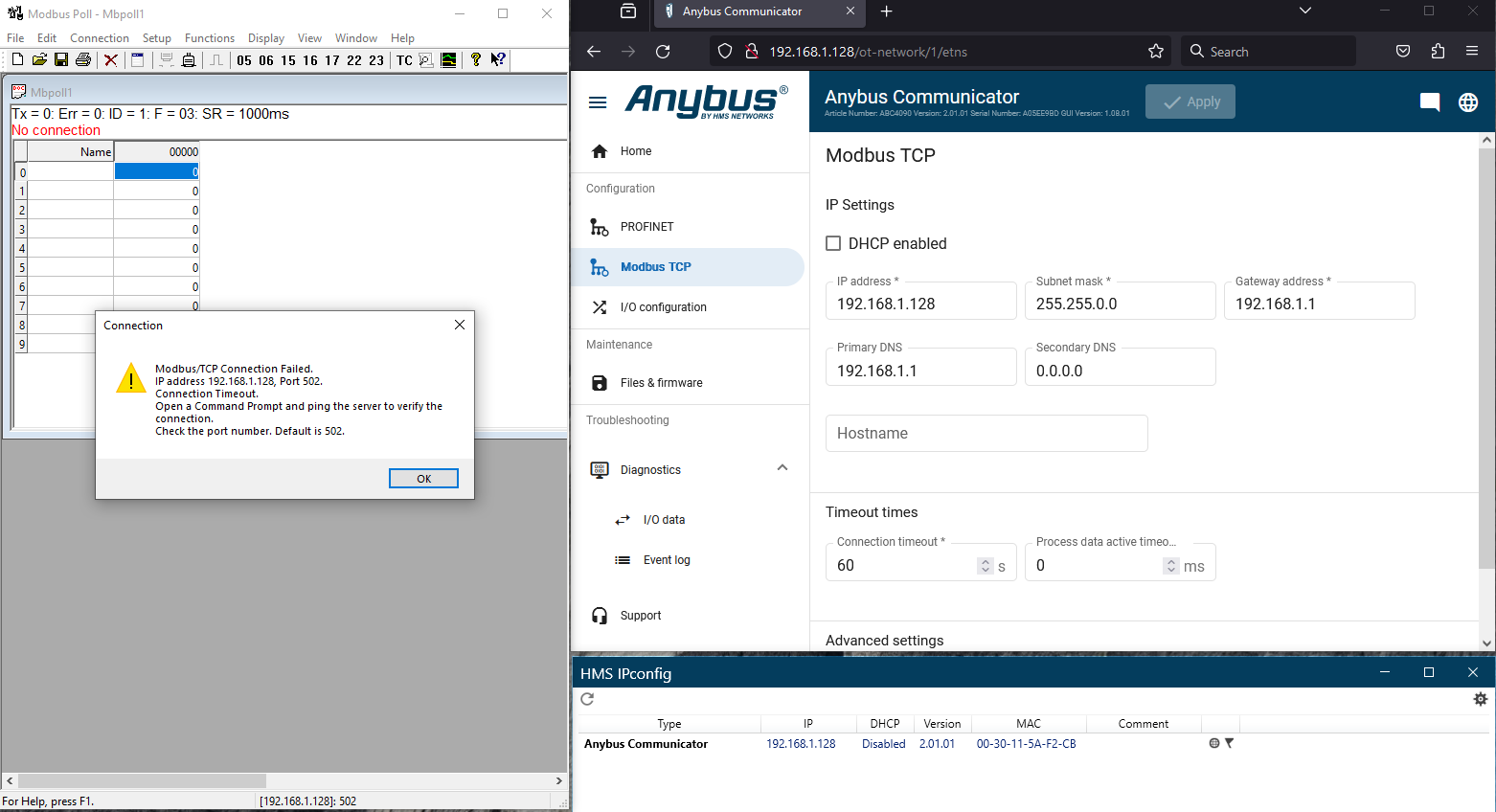This screenshot has width=1496, height=812.
Task: Open the print icon in Modbus Poll toolbar
Action: point(83,60)
